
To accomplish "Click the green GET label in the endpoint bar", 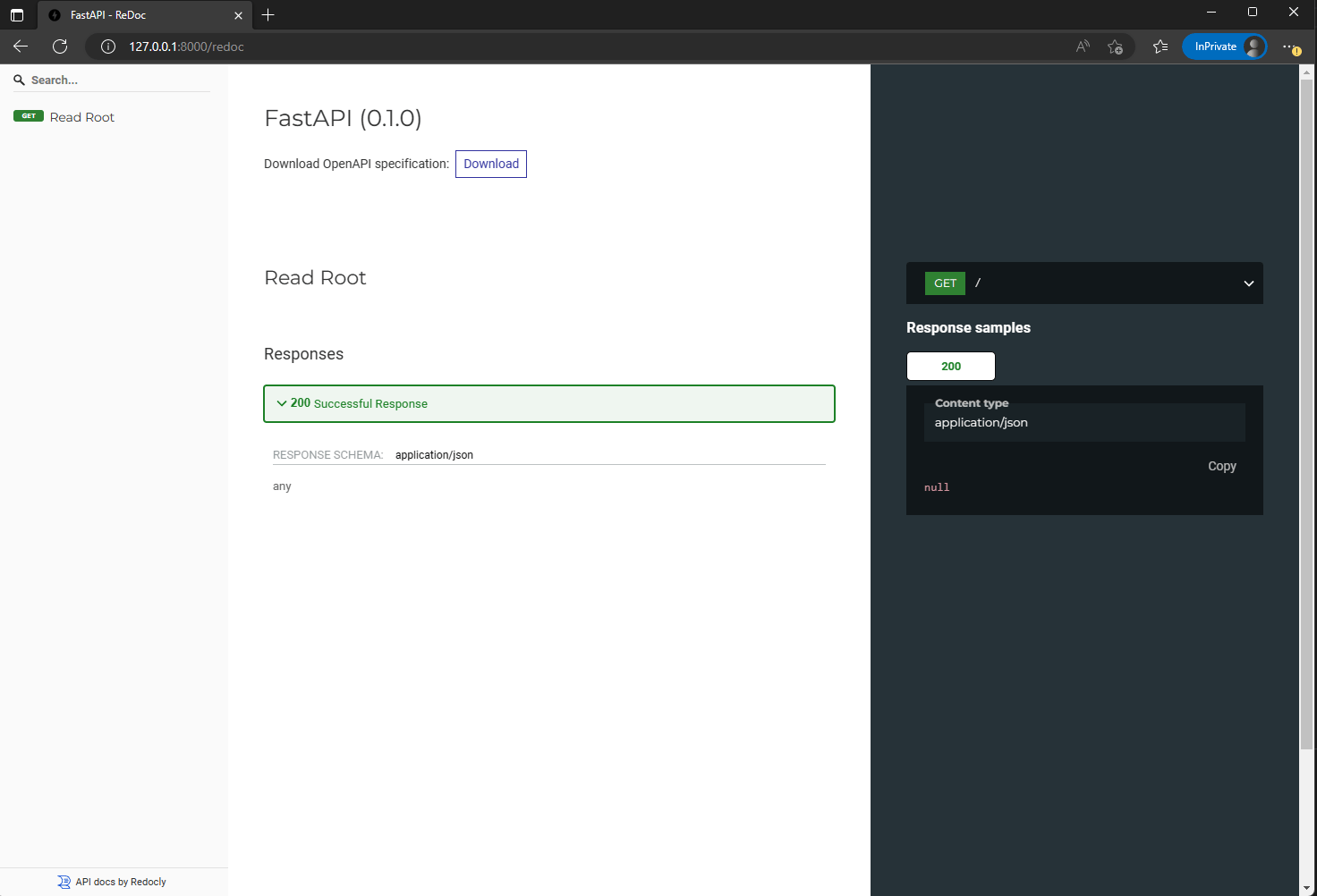I will (x=945, y=283).
